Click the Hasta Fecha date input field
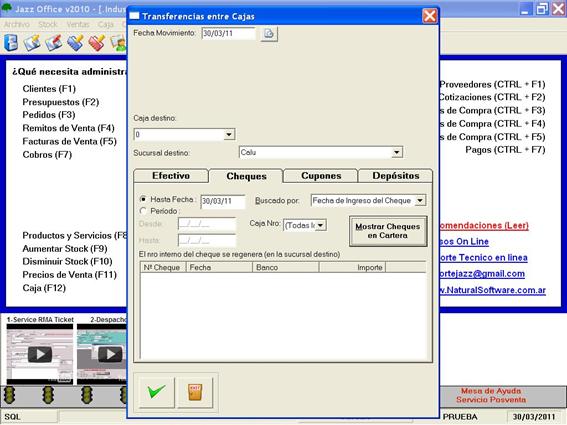The height and width of the screenshot is (425, 567). [x=223, y=201]
